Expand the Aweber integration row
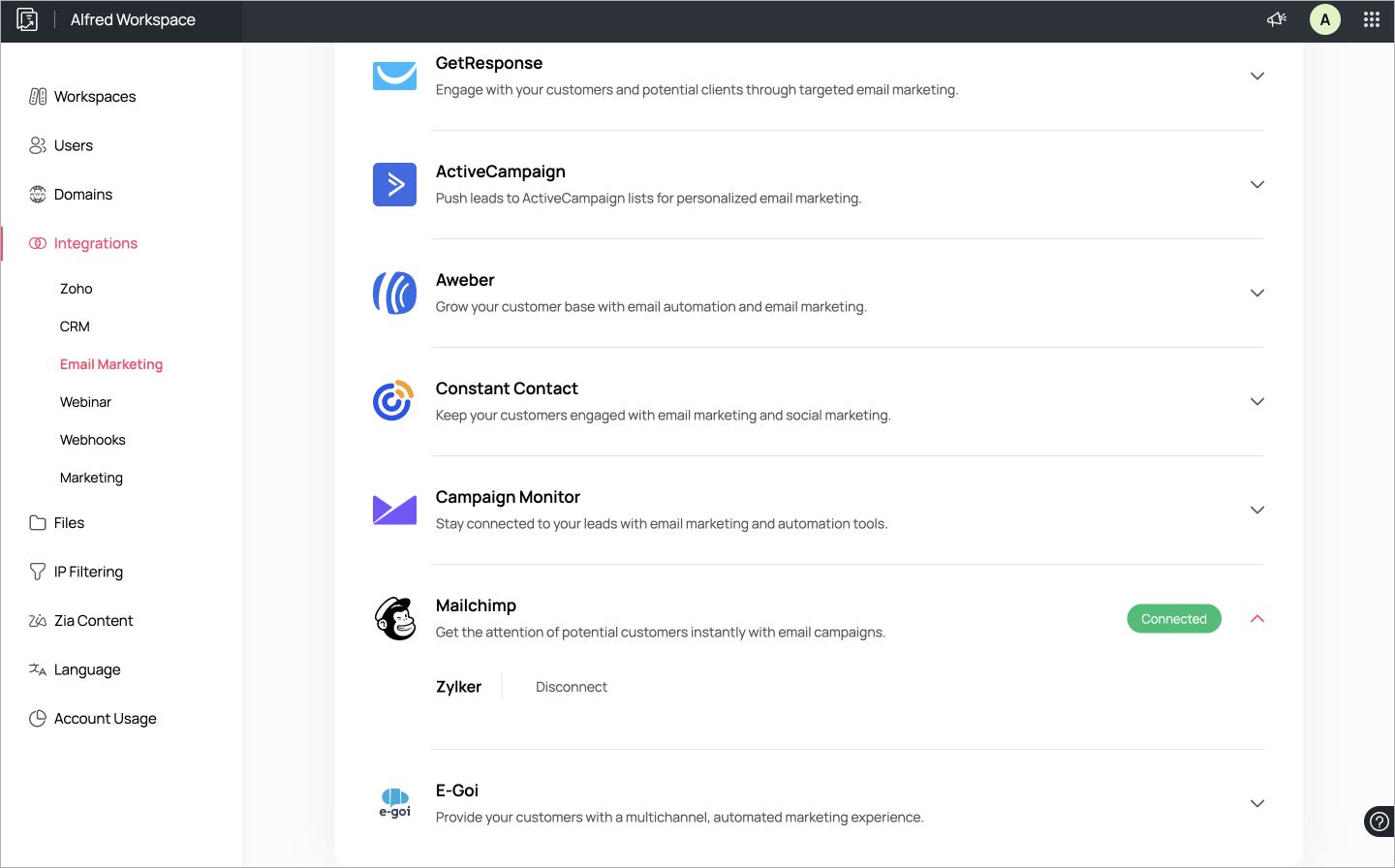 [1256, 293]
